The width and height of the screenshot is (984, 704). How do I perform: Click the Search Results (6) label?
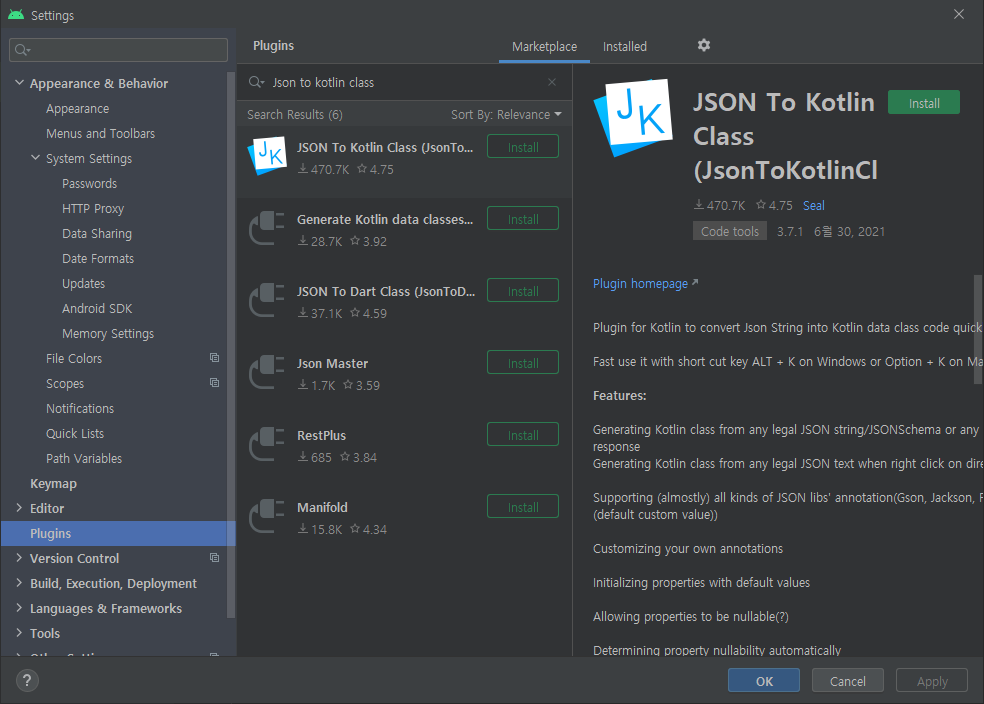(x=294, y=115)
